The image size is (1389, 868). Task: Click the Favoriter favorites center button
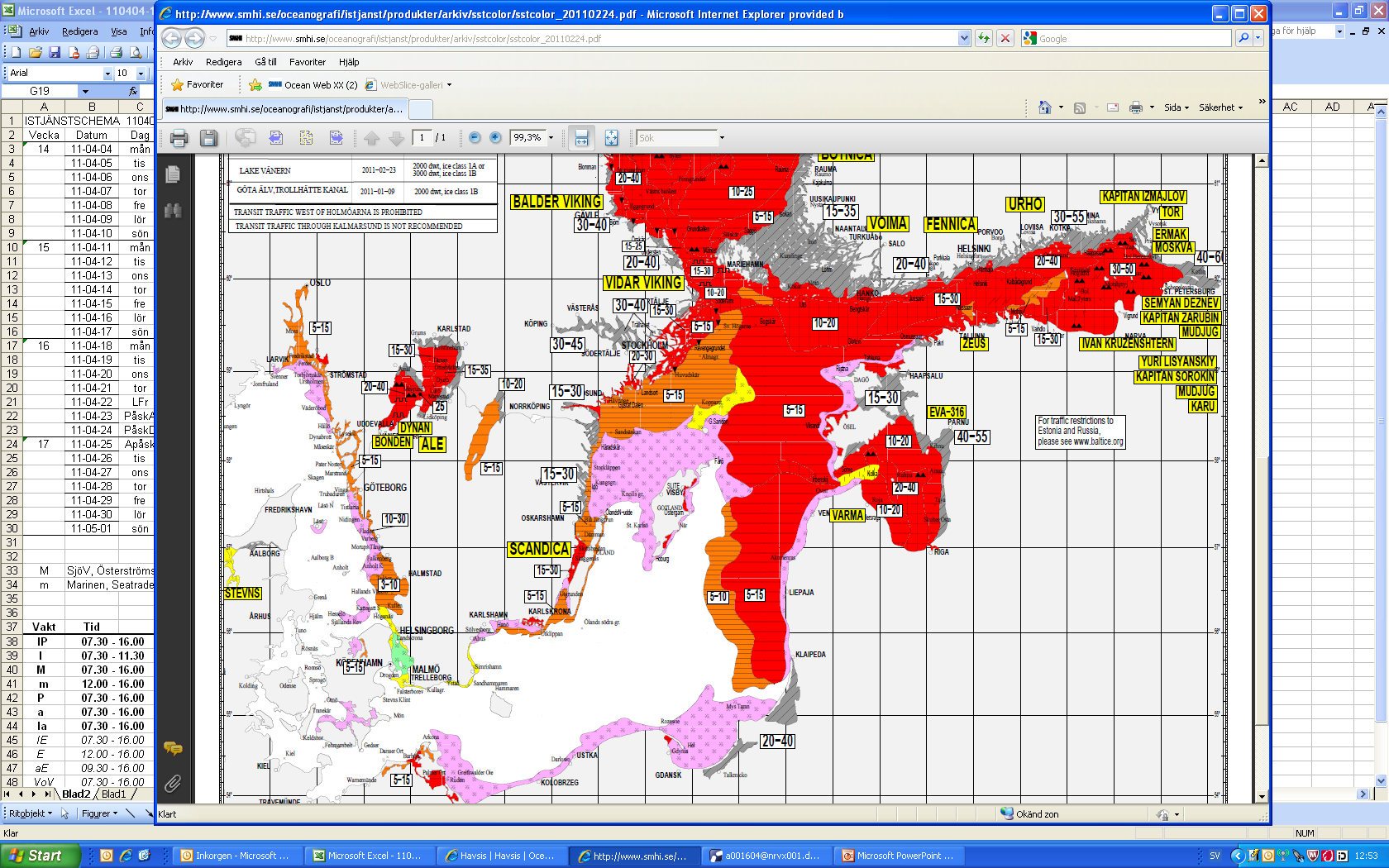tap(198, 84)
